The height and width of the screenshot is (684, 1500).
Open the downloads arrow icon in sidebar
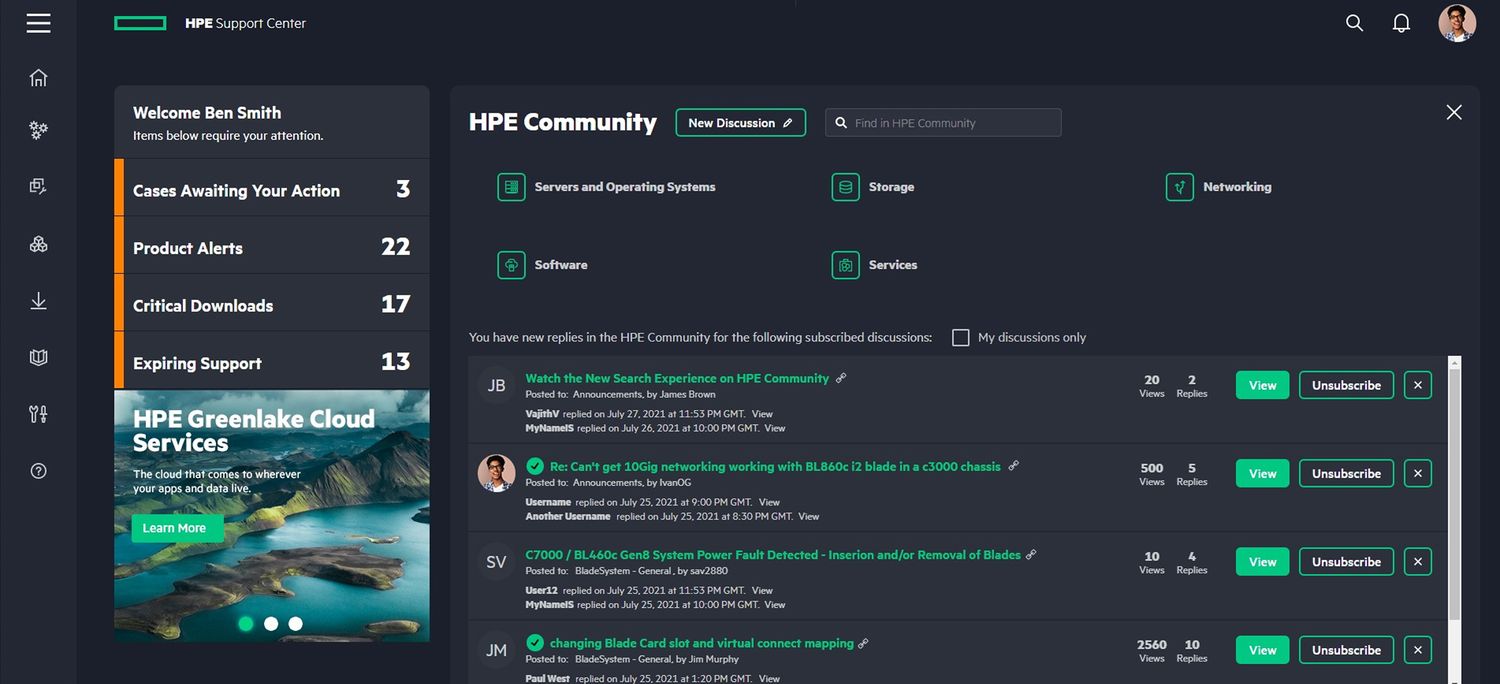tap(38, 301)
